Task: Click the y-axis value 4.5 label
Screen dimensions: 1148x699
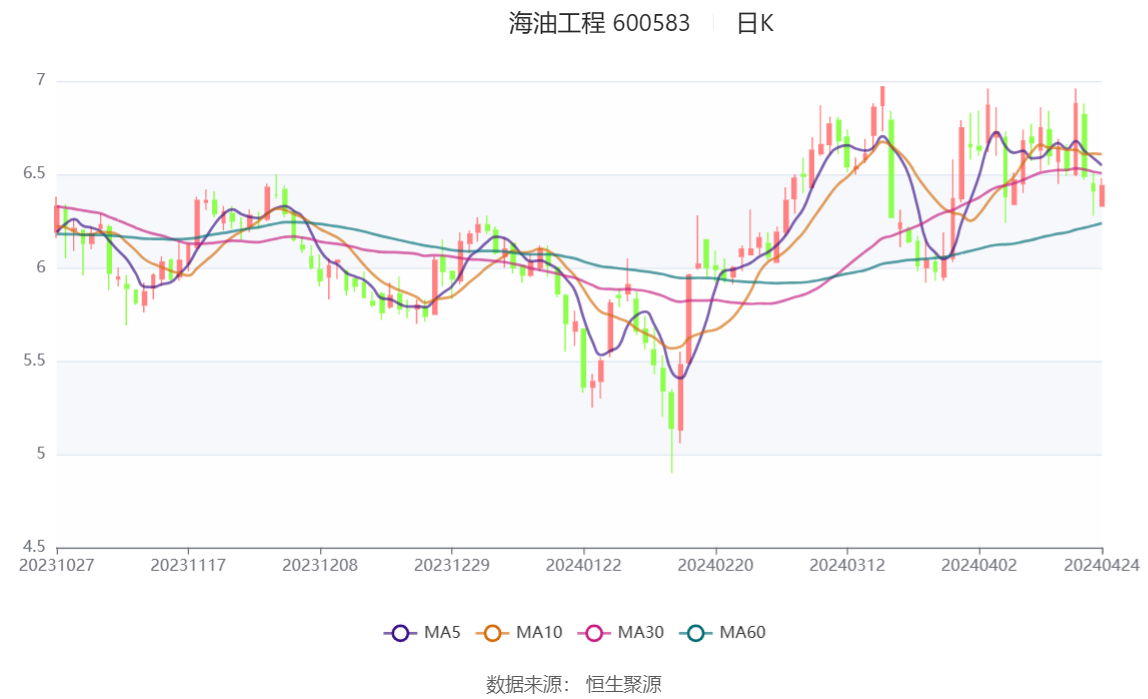Action: 34,547
